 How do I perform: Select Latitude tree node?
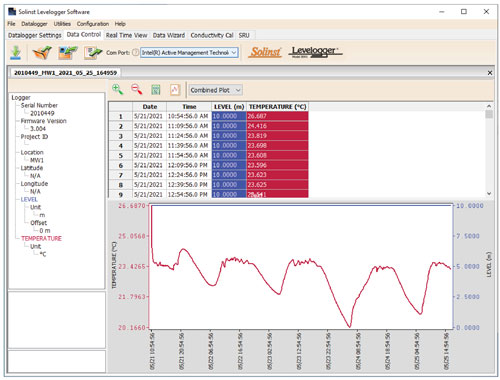pyautogui.click(x=32, y=168)
